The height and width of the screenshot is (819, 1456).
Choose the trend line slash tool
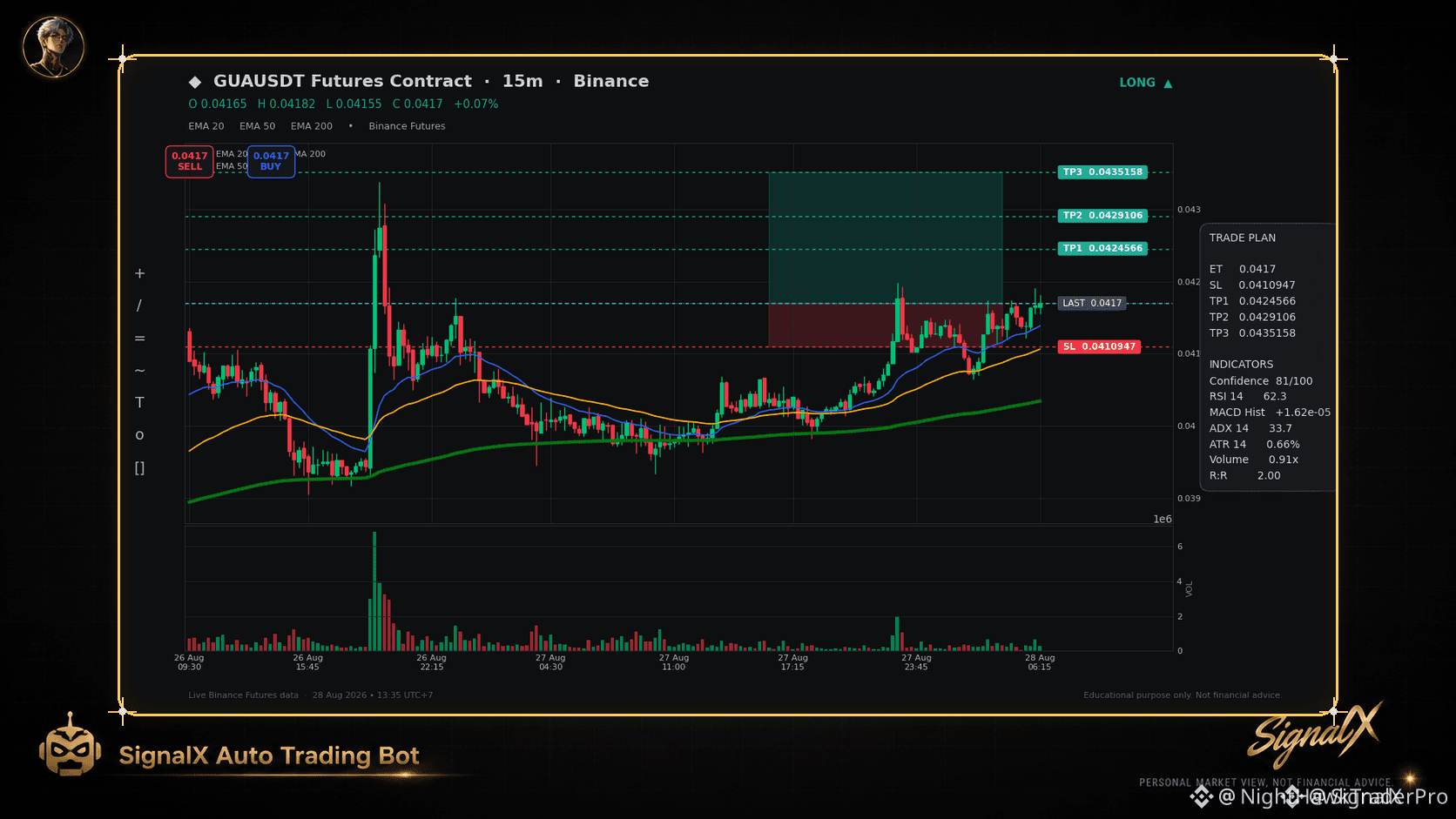pos(139,305)
